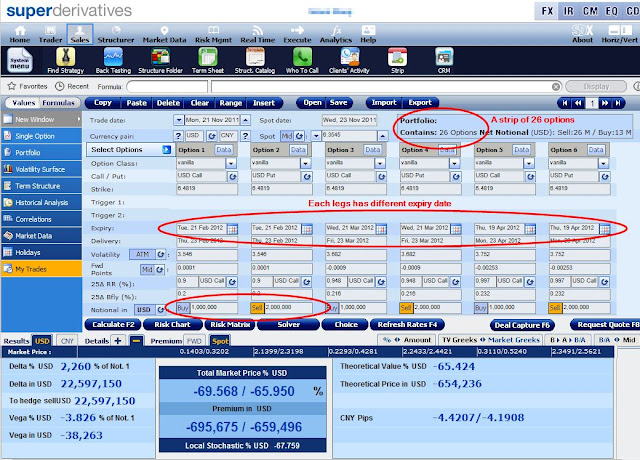
Task: Click the Calculate F2 button
Action: pos(113,324)
